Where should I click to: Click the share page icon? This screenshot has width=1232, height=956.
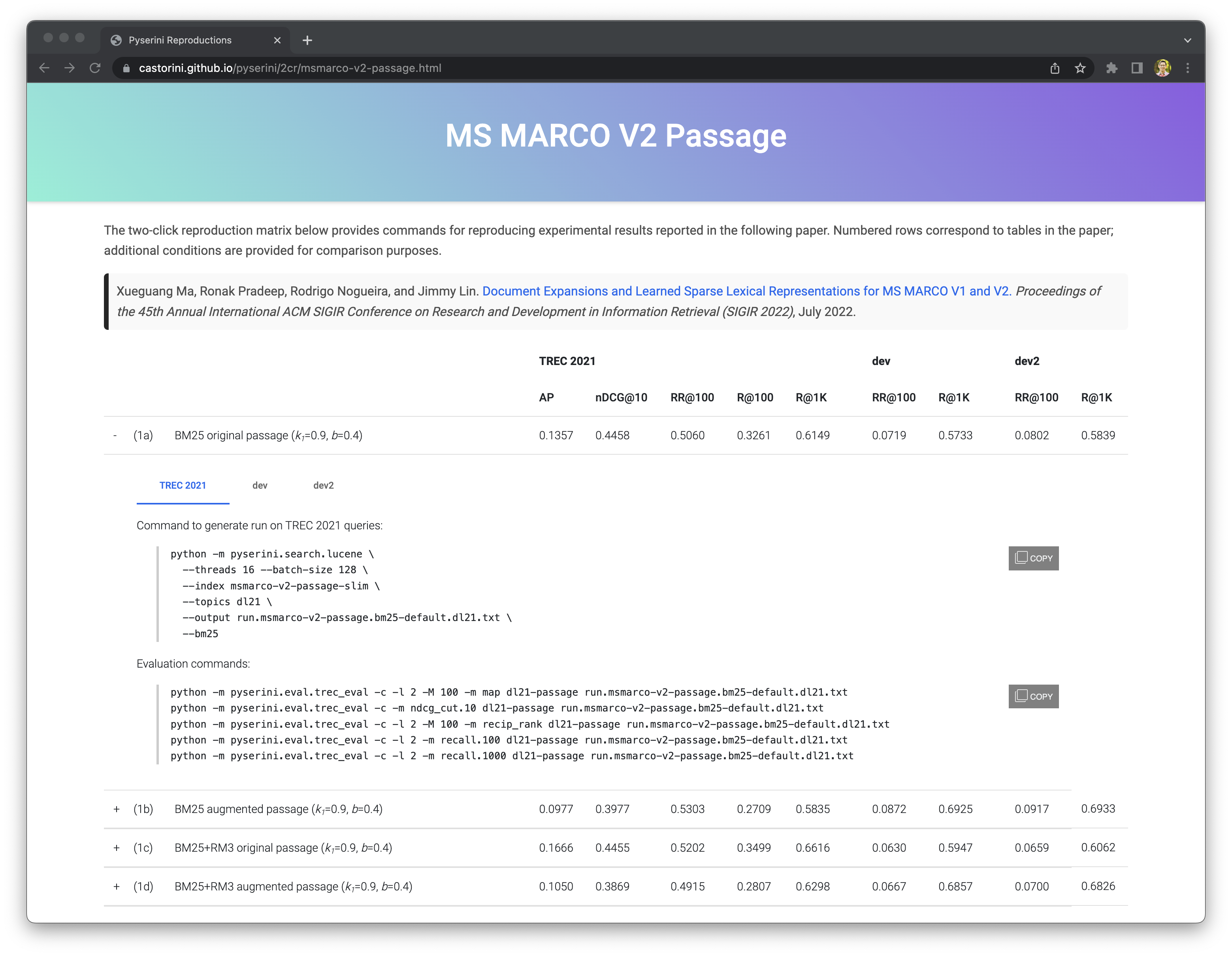coord(1054,68)
